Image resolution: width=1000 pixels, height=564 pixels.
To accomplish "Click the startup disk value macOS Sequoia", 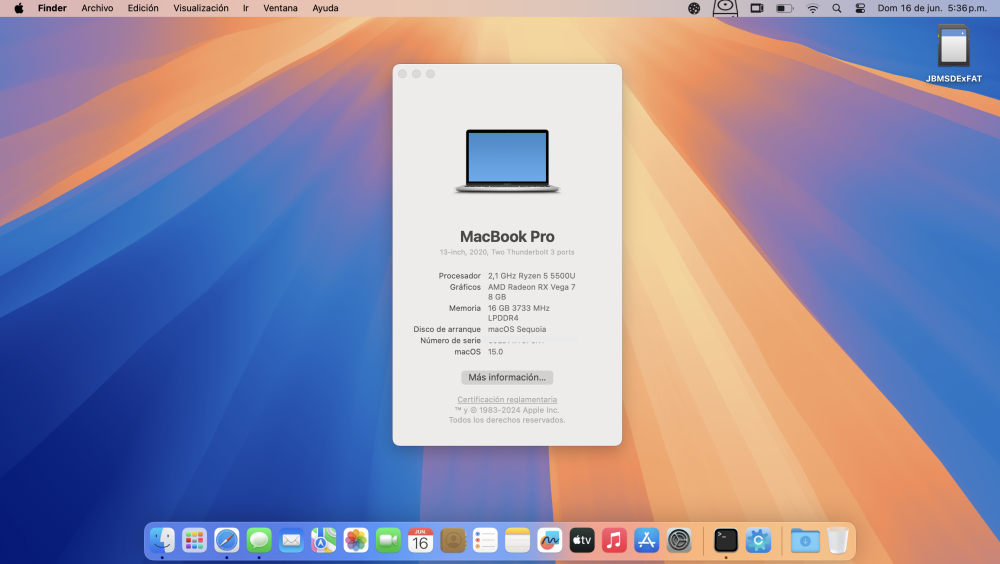I will click(517, 329).
